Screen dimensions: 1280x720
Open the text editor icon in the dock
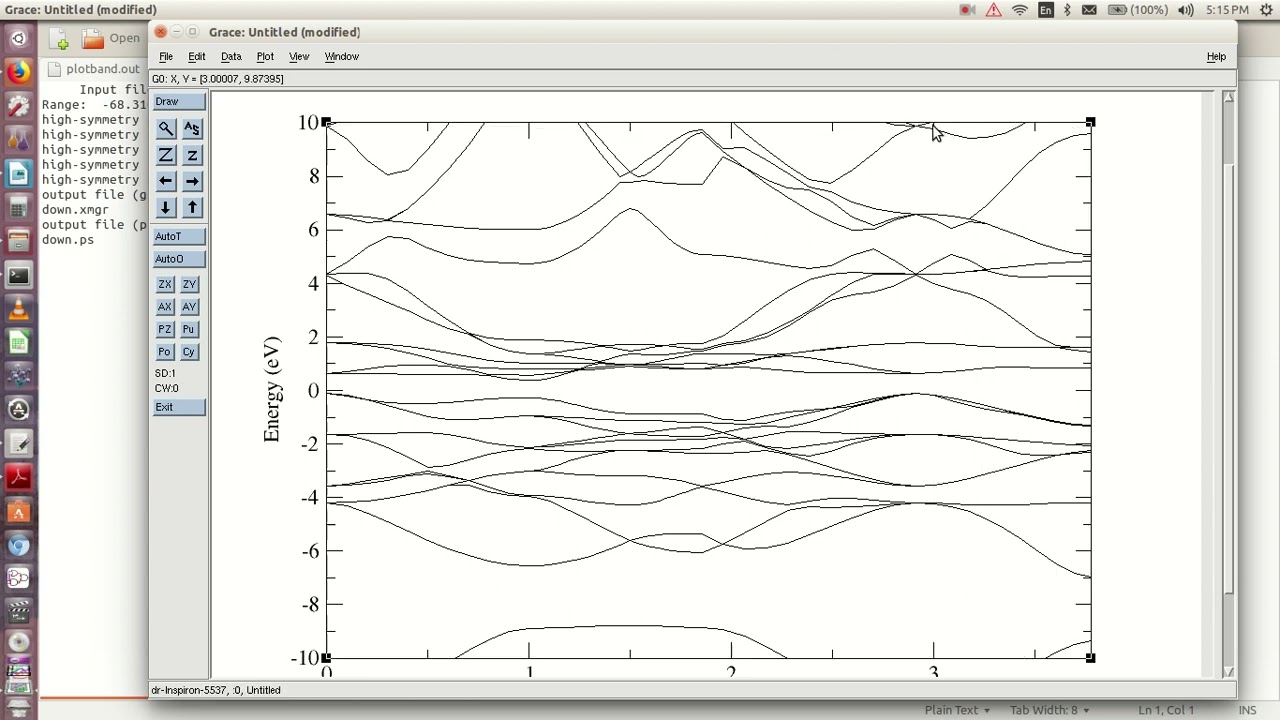19,444
